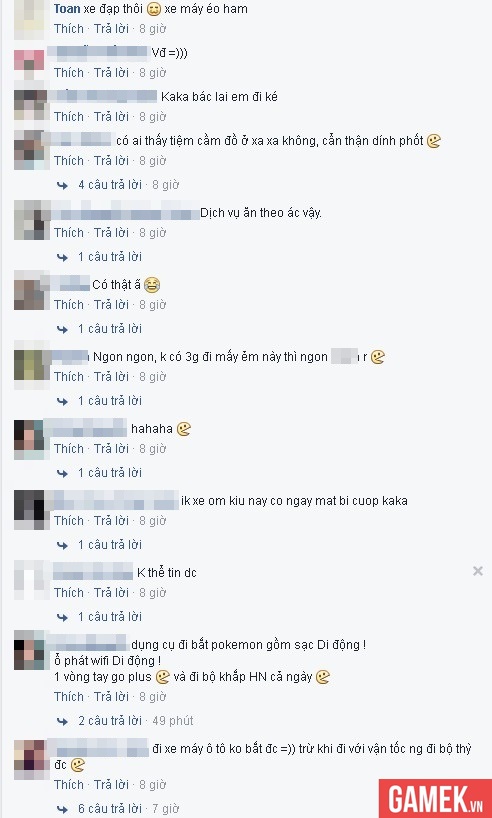Expand "2 câu trả lời" replies thread
492x818 pixels.
110,721
